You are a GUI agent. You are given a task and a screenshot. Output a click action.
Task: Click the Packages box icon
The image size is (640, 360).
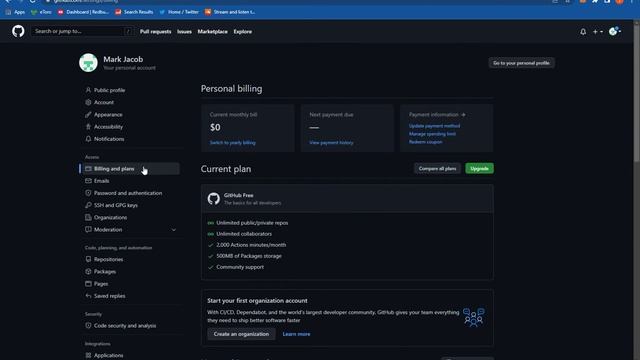(88, 271)
